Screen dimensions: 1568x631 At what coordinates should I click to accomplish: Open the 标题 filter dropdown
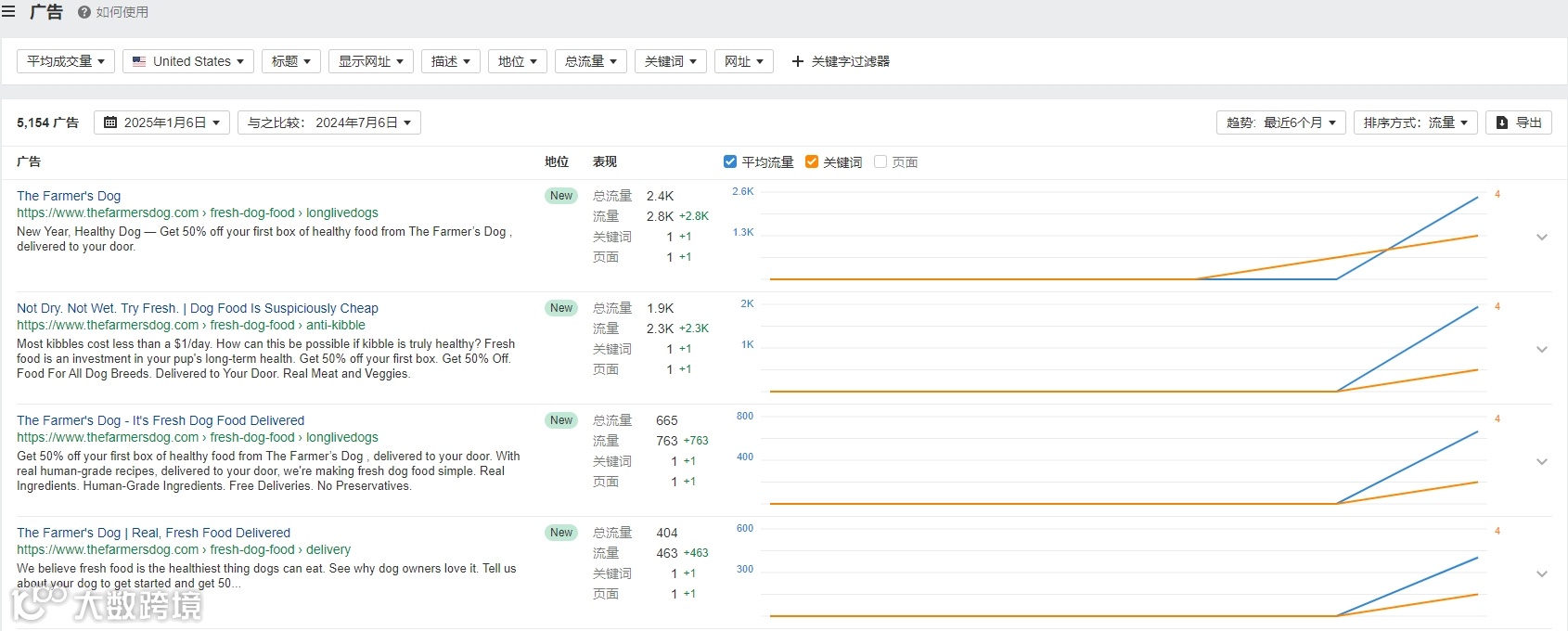pyautogui.click(x=291, y=61)
